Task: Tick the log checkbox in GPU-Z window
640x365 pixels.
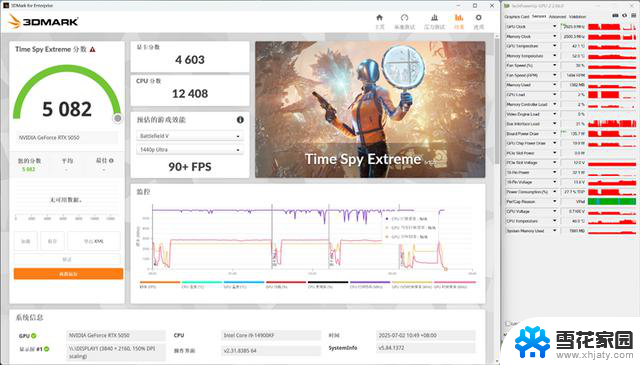Action: pos(508,323)
